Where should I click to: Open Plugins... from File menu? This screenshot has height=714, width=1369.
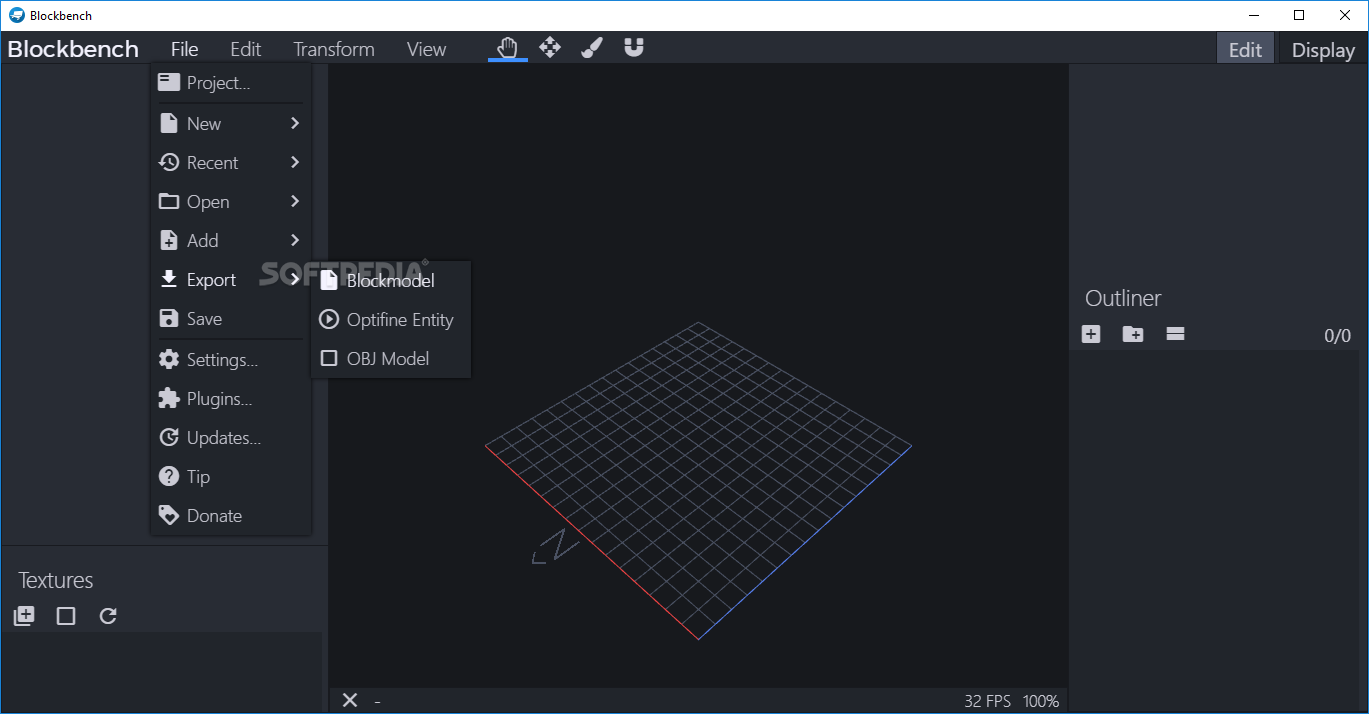[230, 398]
